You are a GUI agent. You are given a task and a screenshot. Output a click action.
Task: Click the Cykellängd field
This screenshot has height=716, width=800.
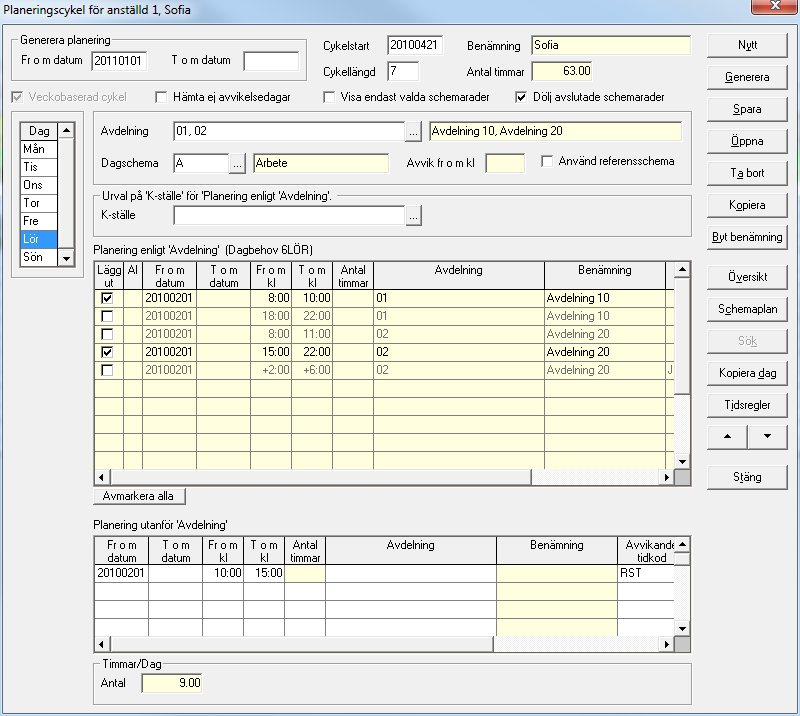(x=403, y=71)
